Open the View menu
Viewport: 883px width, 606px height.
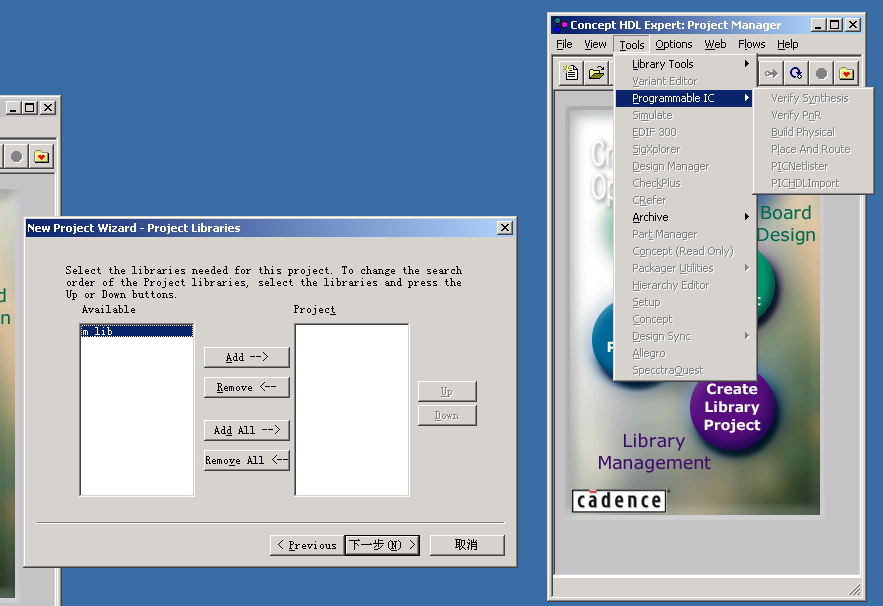(x=595, y=44)
